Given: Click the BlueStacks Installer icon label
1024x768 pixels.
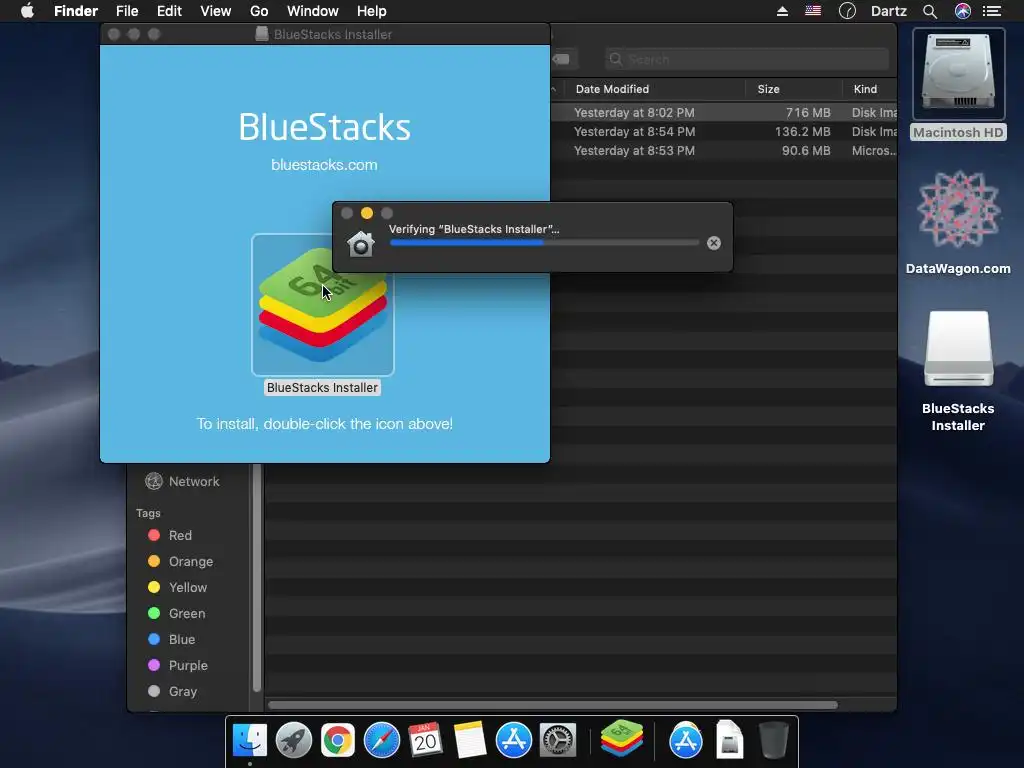Looking at the screenshot, I should pyautogui.click(x=322, y=387).
